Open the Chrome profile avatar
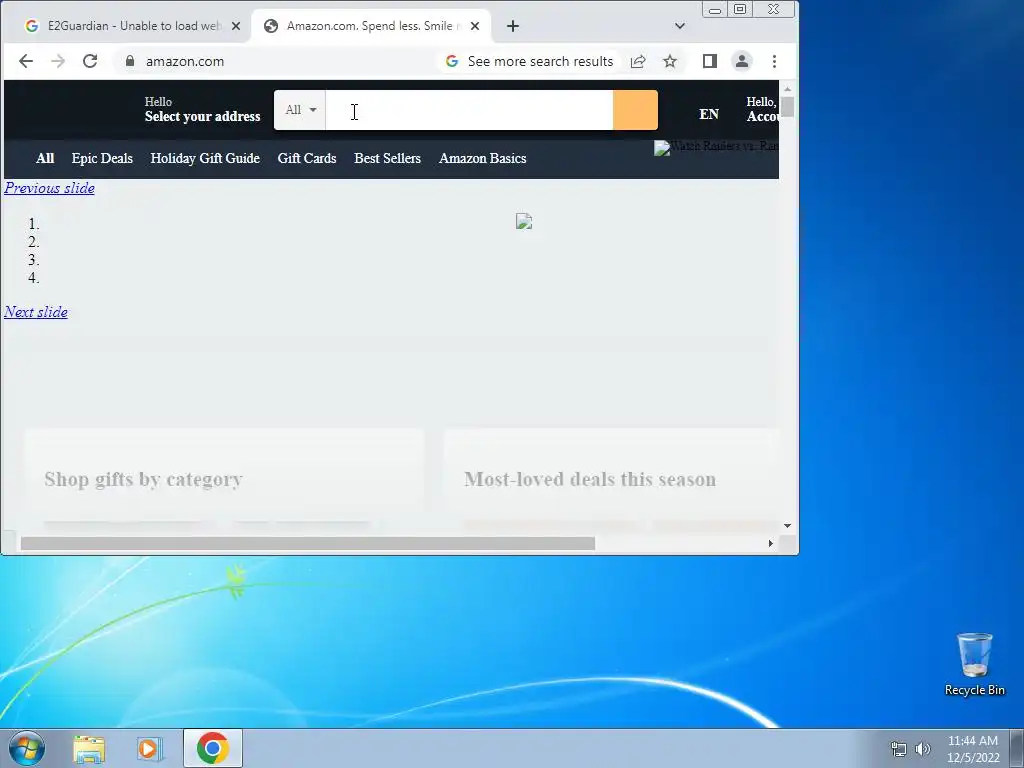 tap(742, 61)
